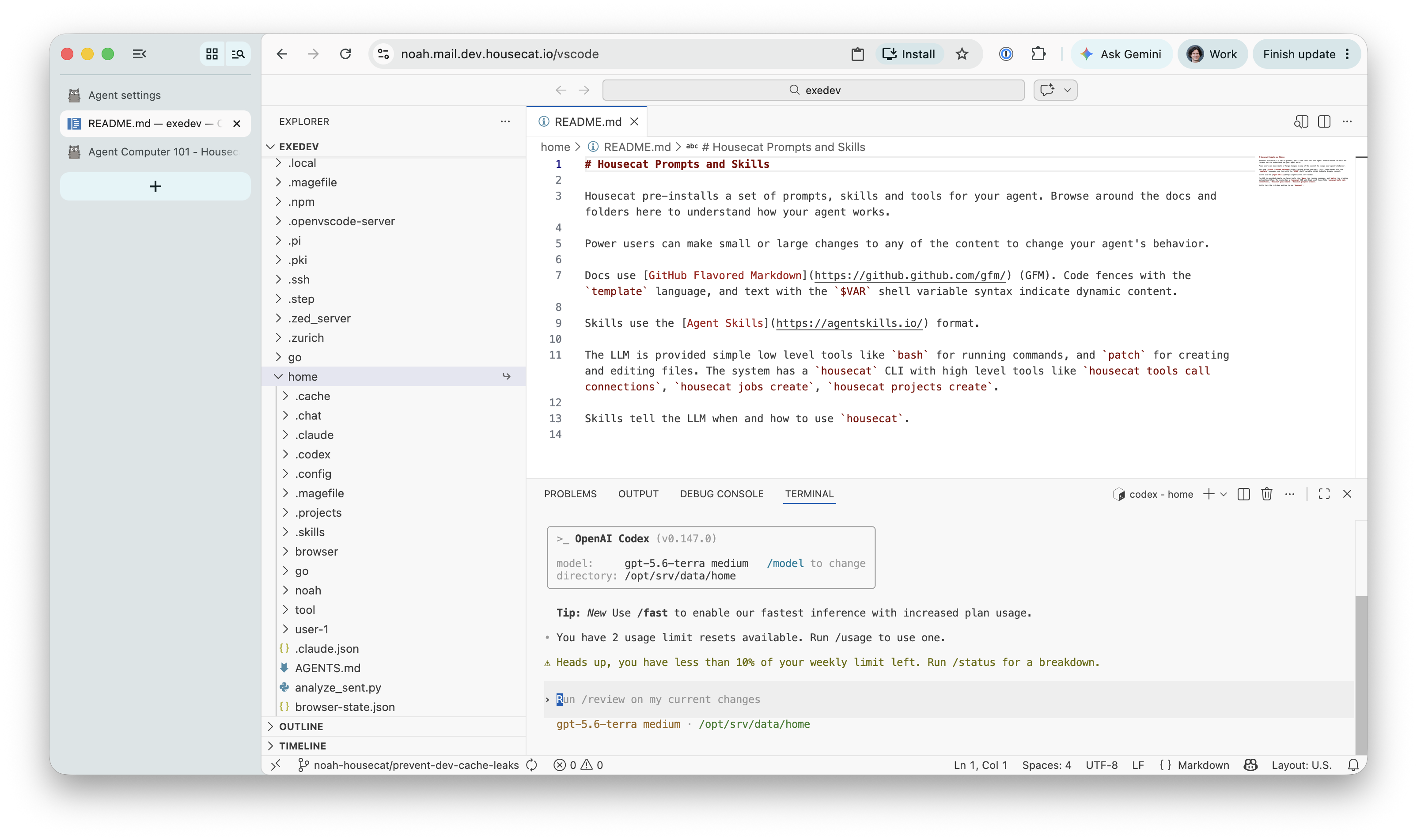Kill terminal with trash icon
Image resolution: width=1417 pixels, height=840 pixels.
point(1266,494)
